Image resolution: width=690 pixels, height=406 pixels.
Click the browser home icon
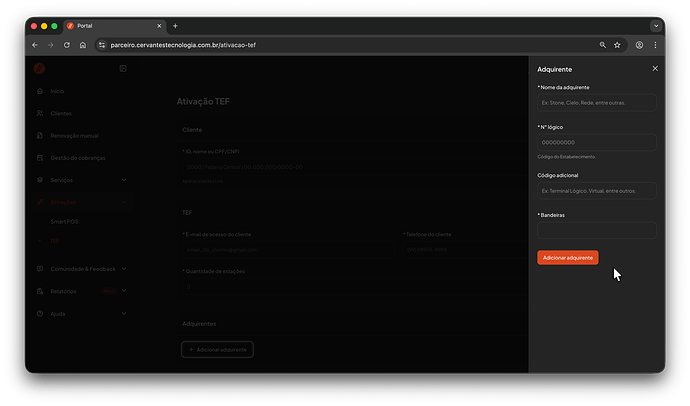tap(83, 45)
